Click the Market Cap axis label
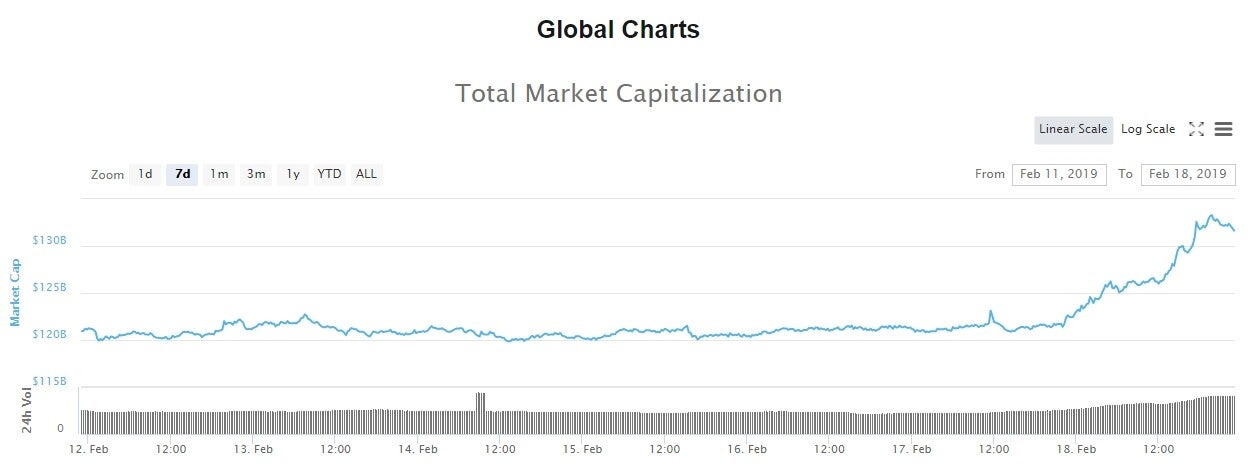 pyautogui.click(x=15, y=292)
